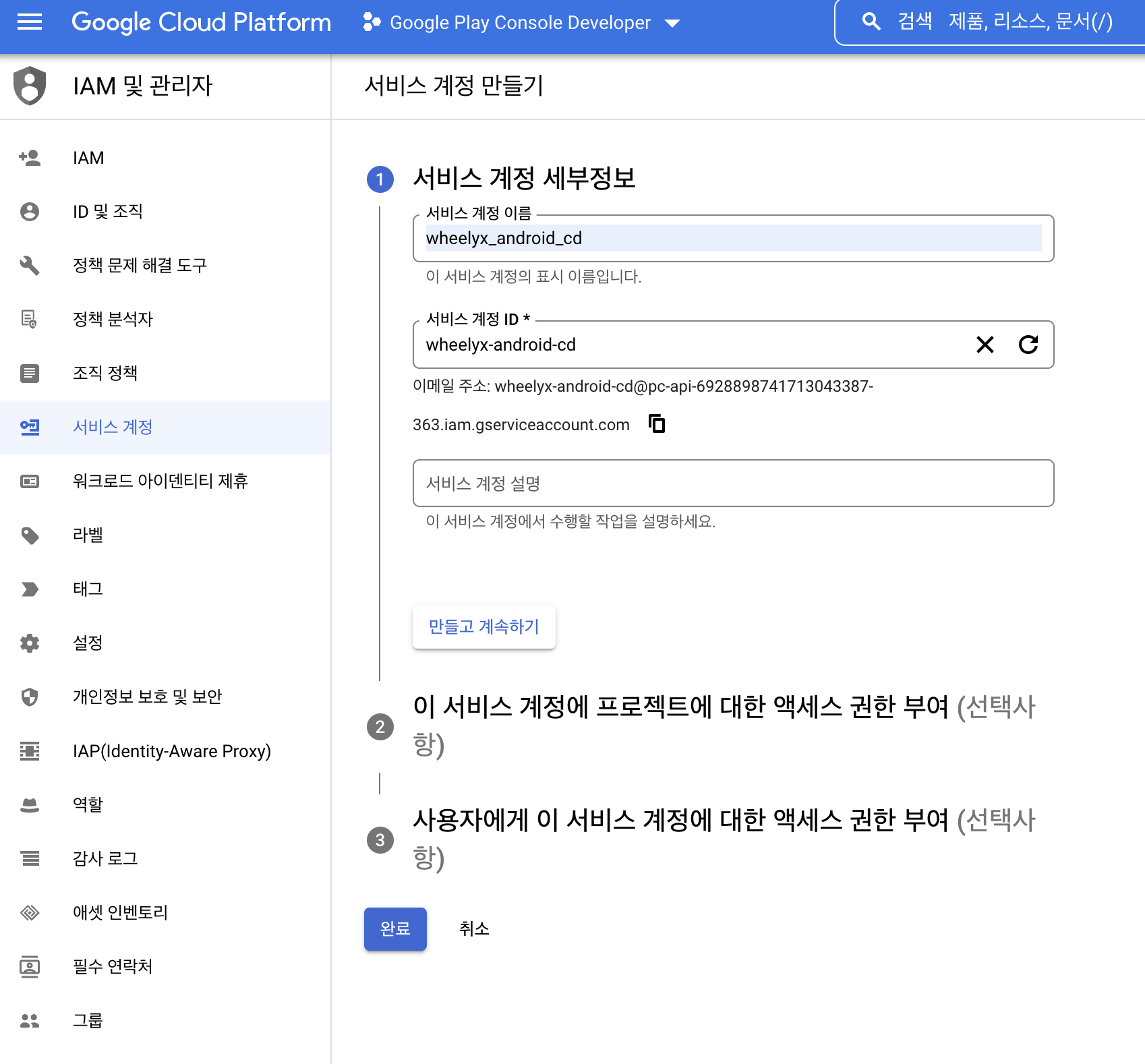
Task: Expand step 2 project access section
Action: [x=724, y=726]
